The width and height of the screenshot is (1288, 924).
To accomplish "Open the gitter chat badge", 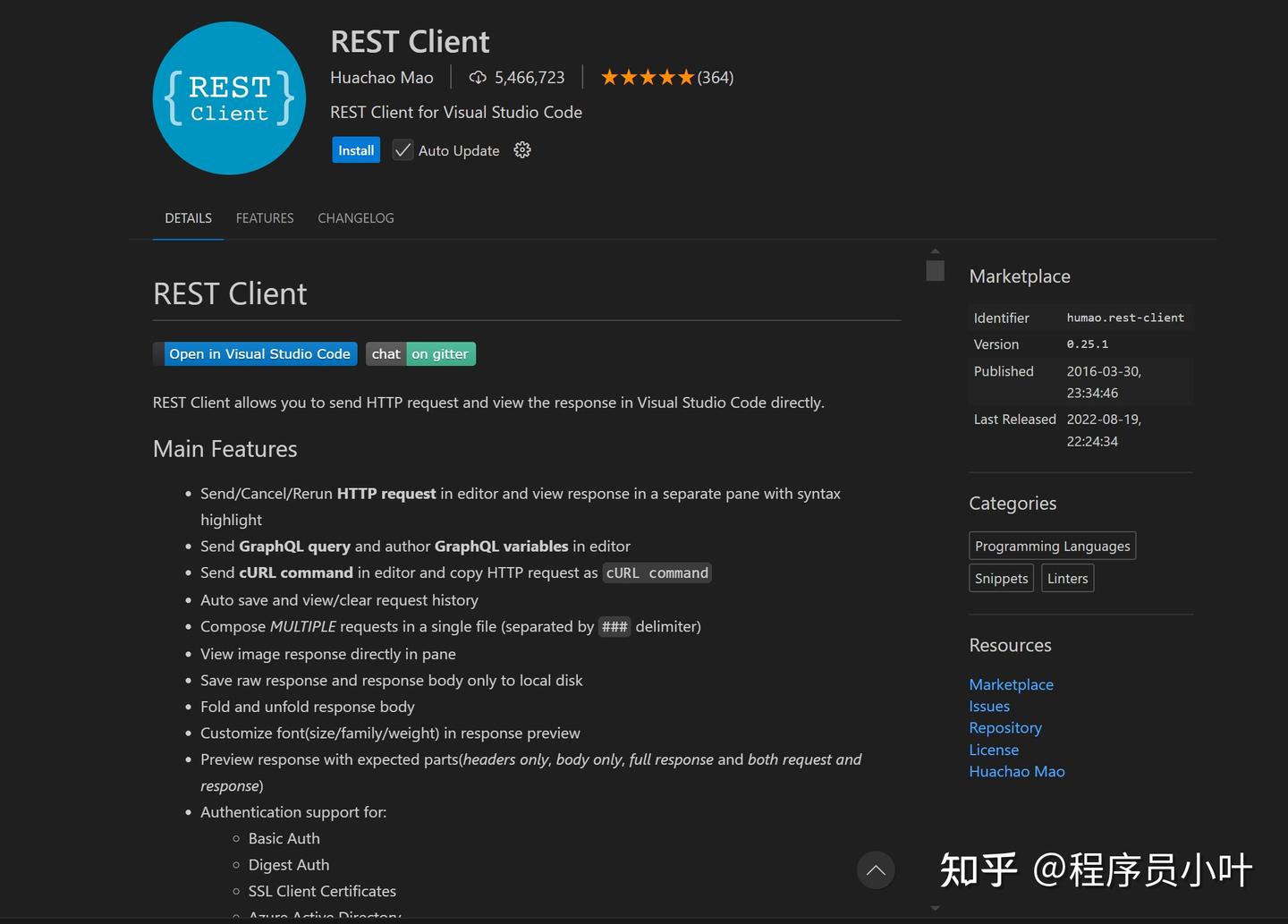I will point(420,353).
